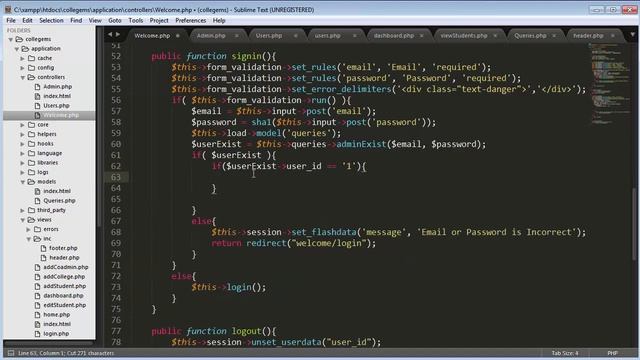The image size is (640, 360).
Task: Collapse the models folder
Action: pyautogui.click(x=22, y=182)
